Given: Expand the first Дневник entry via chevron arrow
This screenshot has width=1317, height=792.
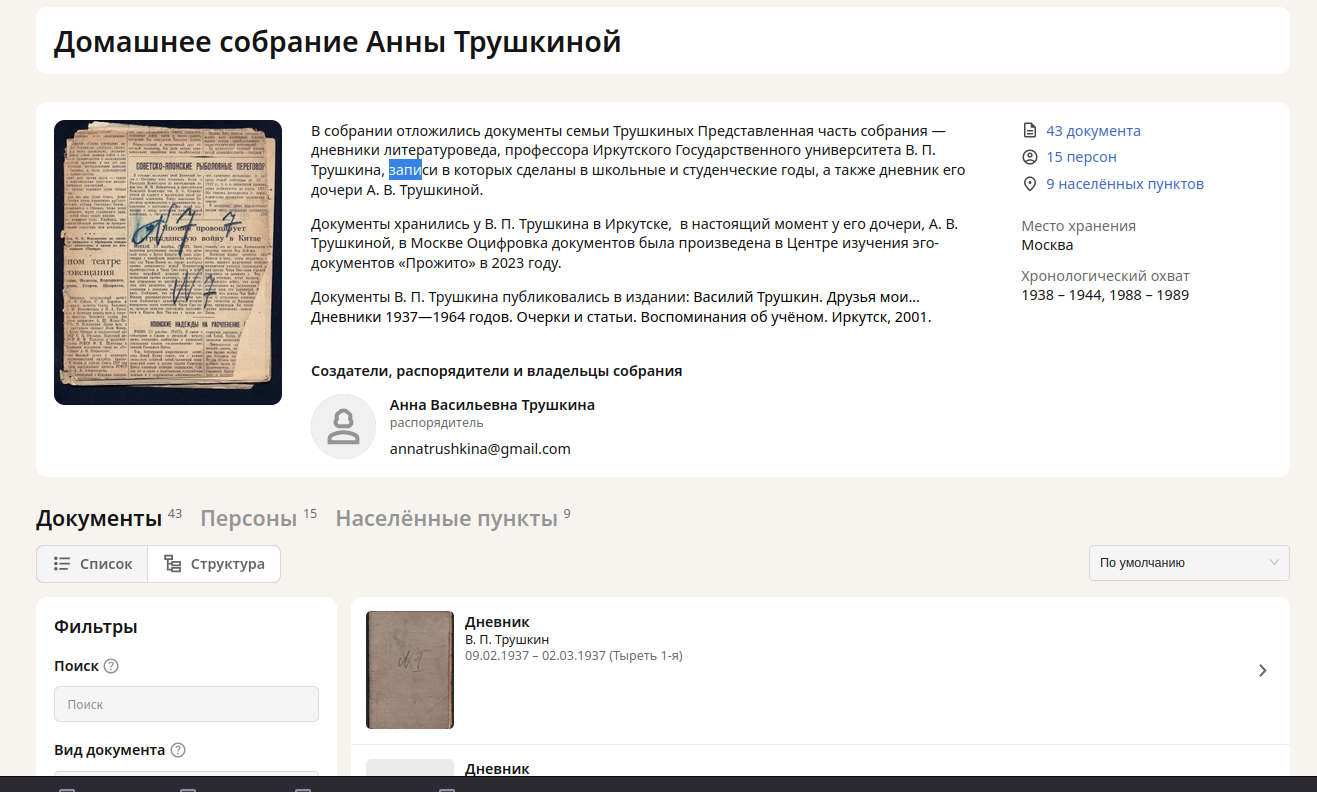Looking at the screenshot, I should [1262, 671].
